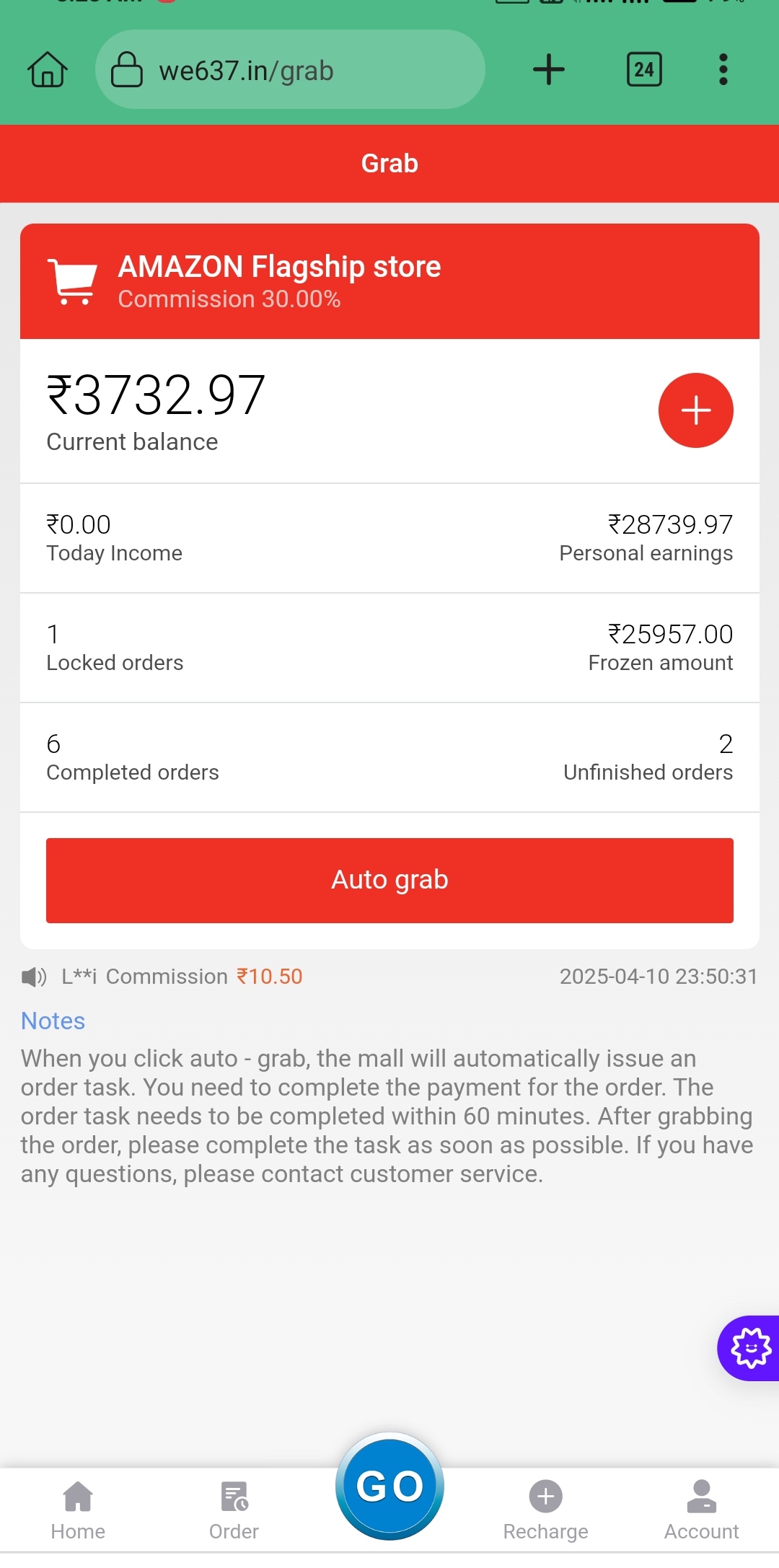The image size is (779, 1568).
Task: Open the browser three-dot menu
Action: click(x=723, y=70)
